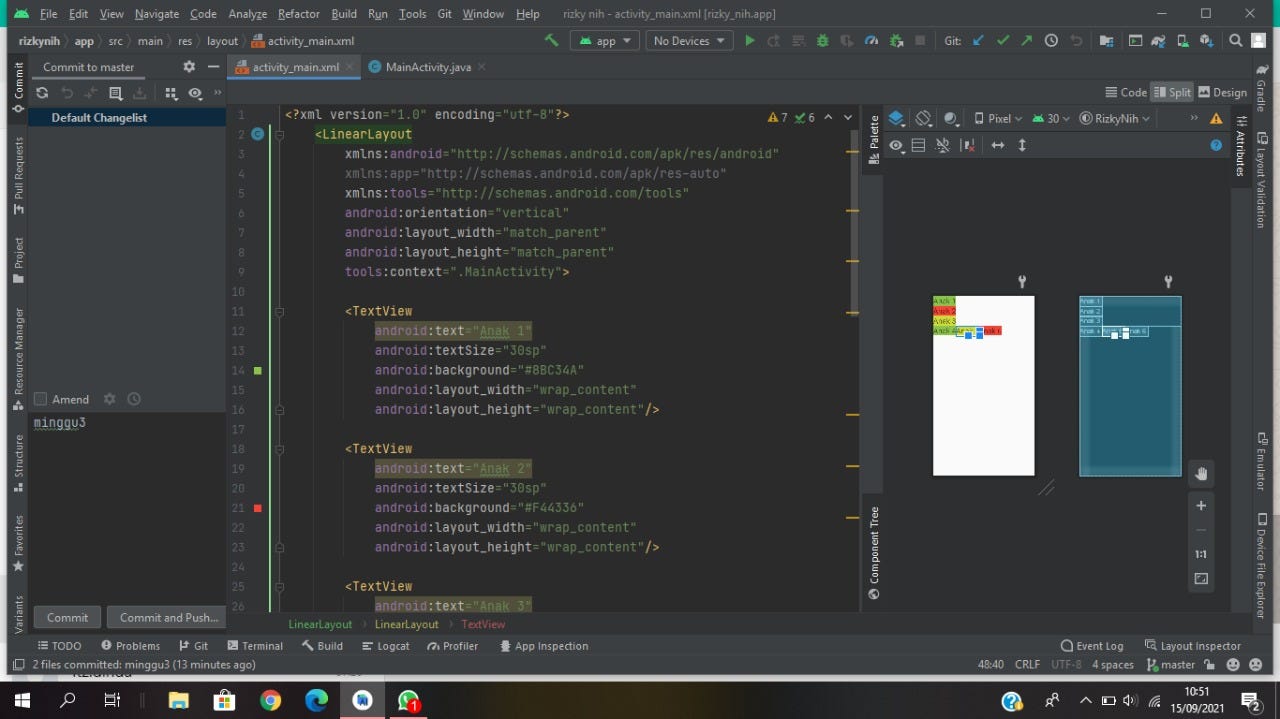
Task: Click the green #8BC34A color preview in gutter
Action: tap(258, 369)
